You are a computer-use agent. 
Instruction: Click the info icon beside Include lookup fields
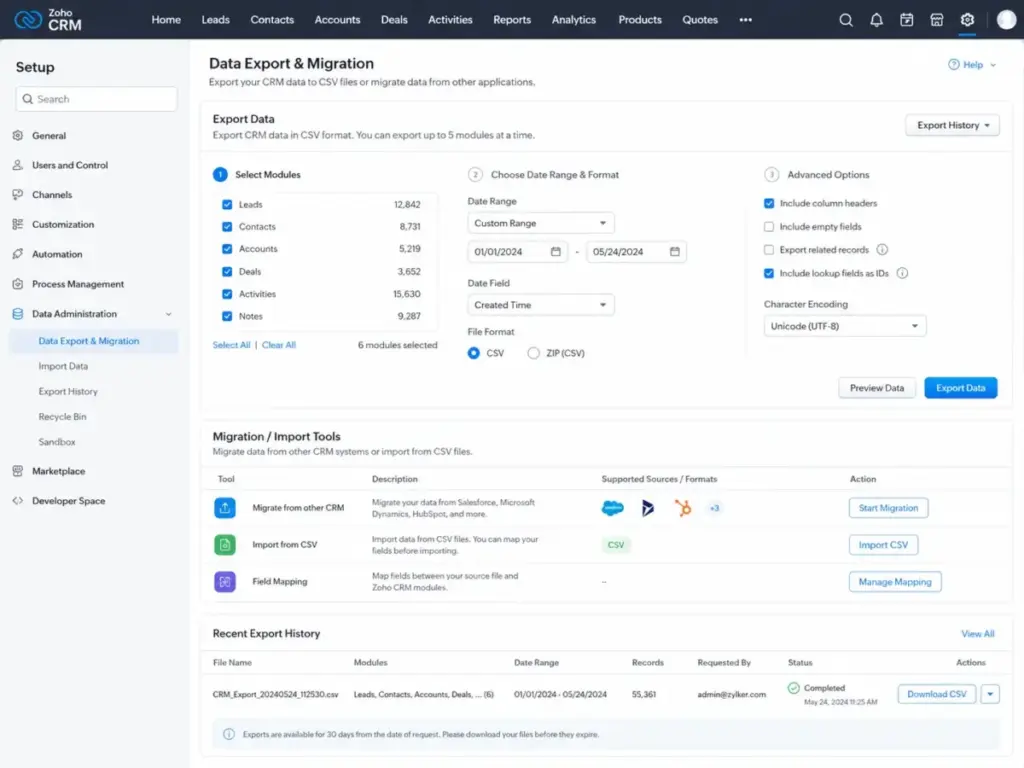click(x=902, y=273)
